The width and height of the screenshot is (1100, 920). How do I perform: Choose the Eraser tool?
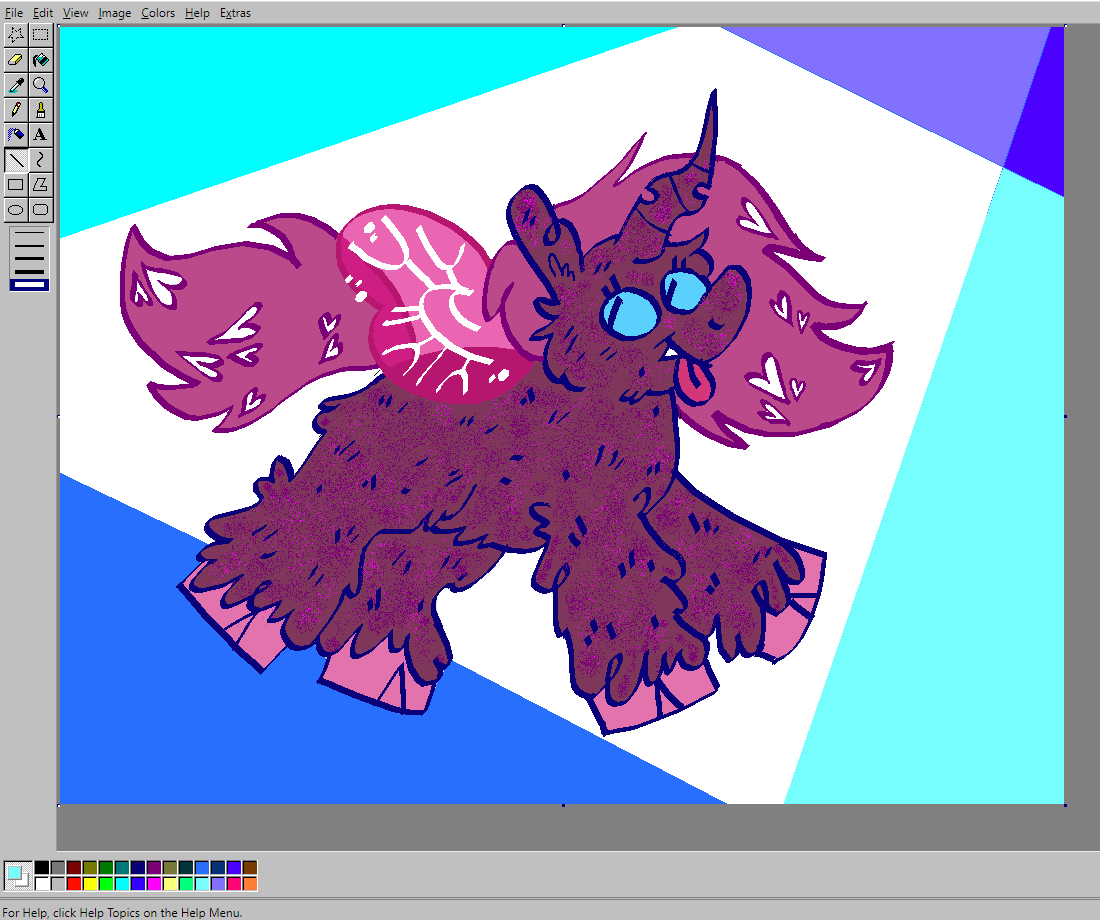click(x=15, y=60)
